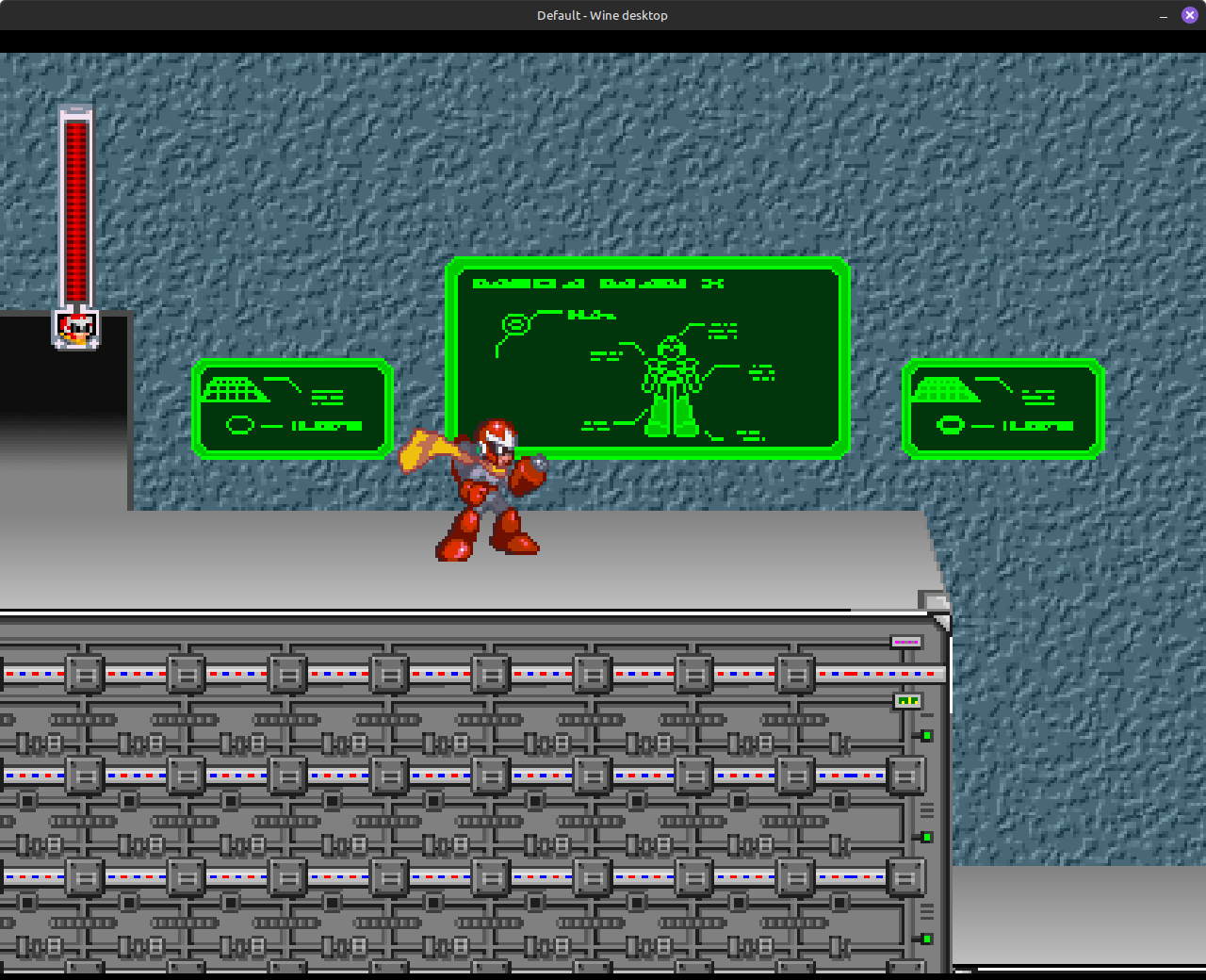Screen dimensions: 1206x980
Task: Click the 'Default - Wine desktop' title text
Action: click(603, 15)
